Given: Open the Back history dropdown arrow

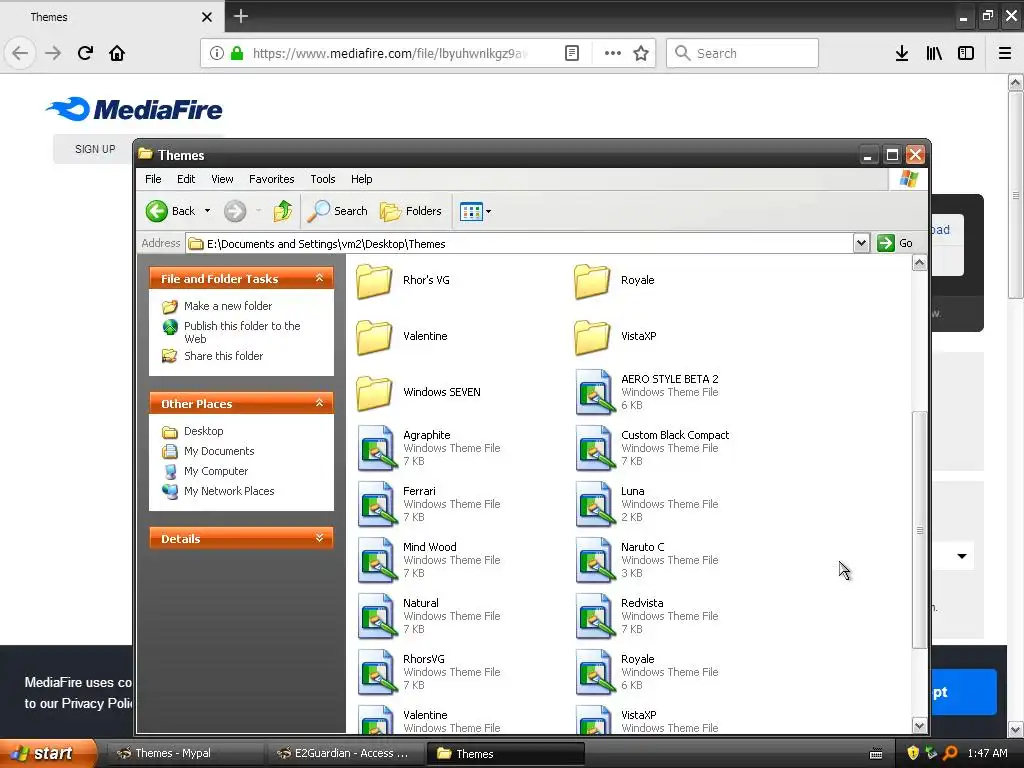Looking at the screenshot, I should click(208, 211).
